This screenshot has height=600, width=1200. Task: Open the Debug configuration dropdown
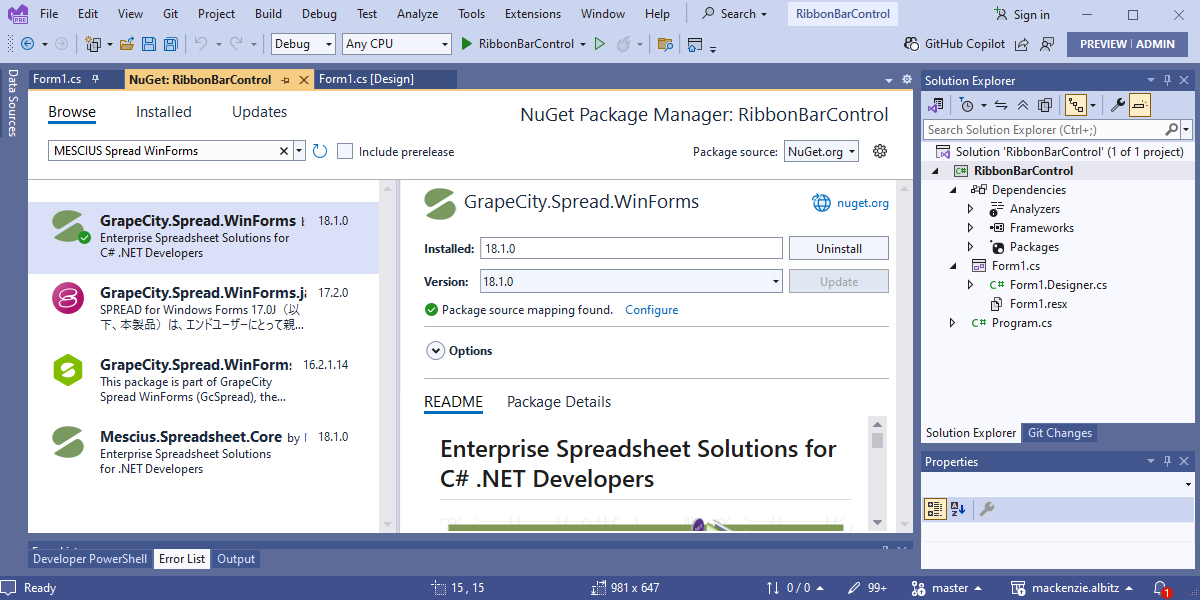pos(304,44)
